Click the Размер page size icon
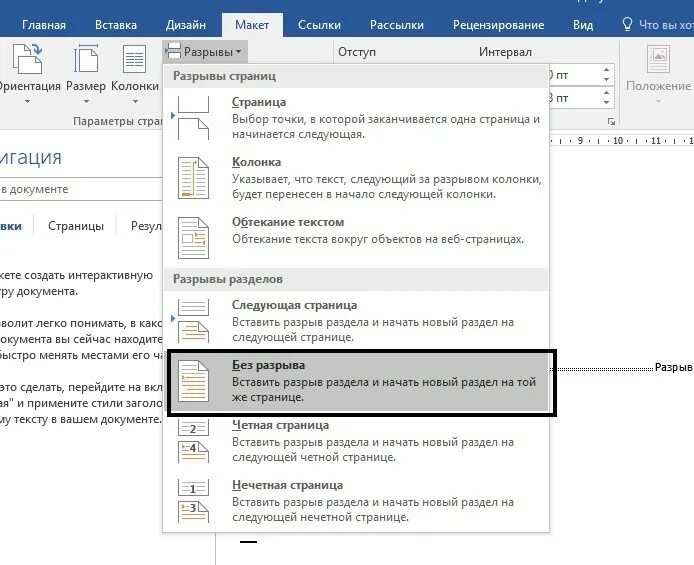 86,58
